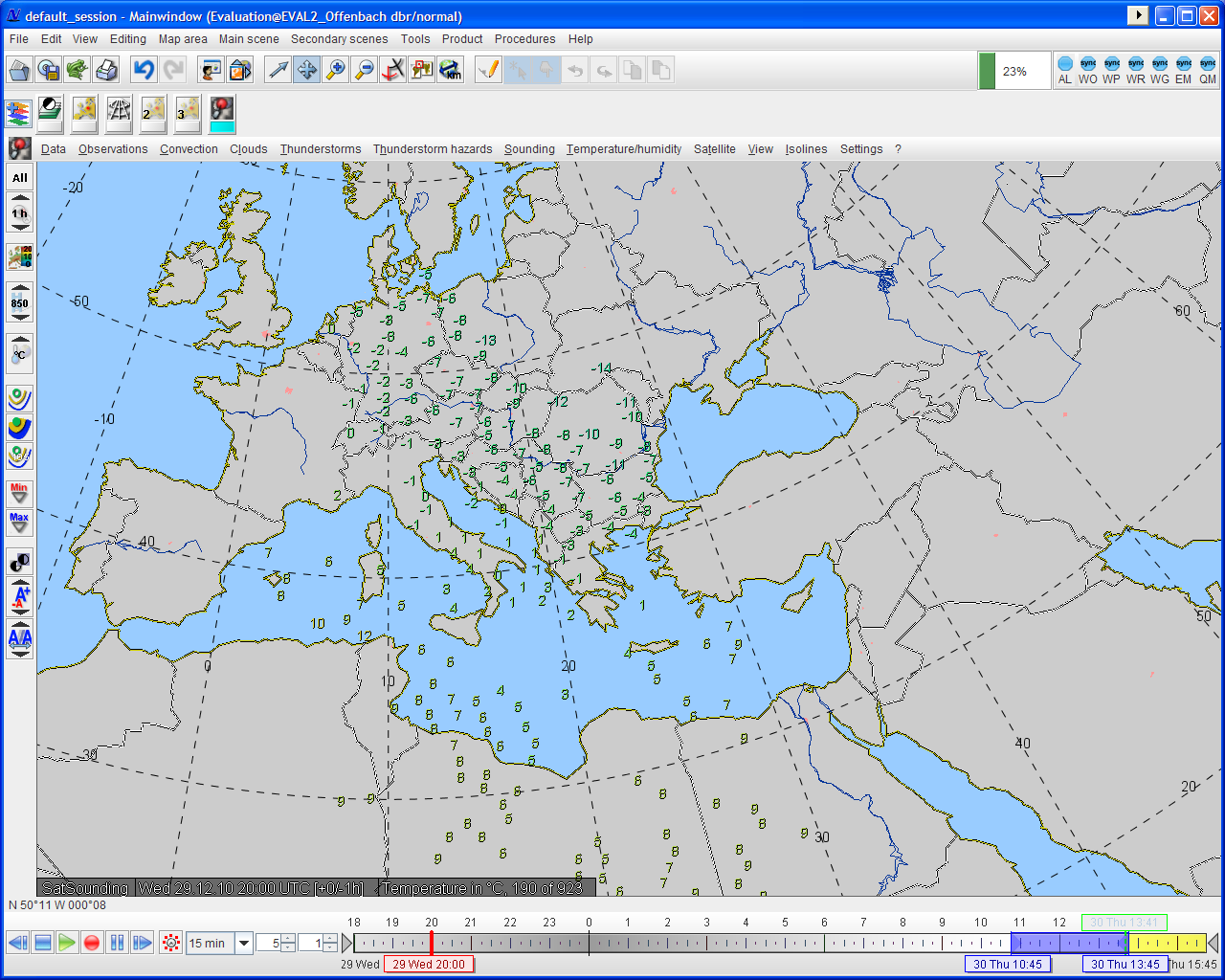Viewport: 1225px width, 980px height.
Task: Open the Secondary scenes menu
Action: [340, 39]
